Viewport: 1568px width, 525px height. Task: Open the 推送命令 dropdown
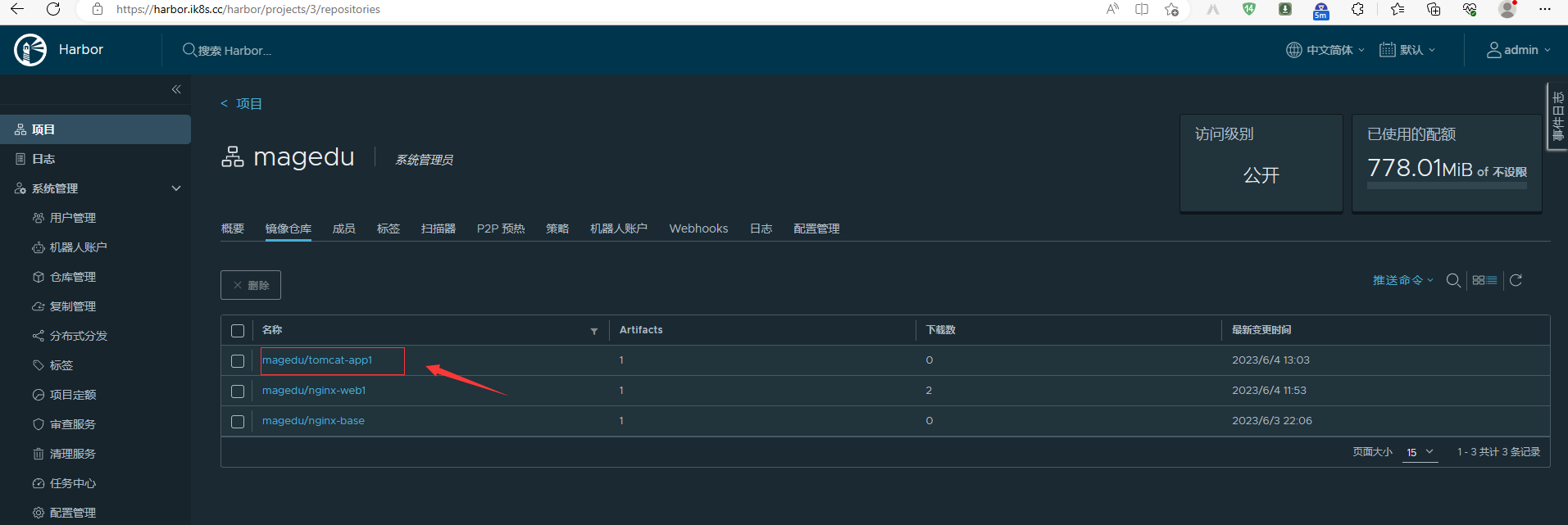pos(1402,280)
